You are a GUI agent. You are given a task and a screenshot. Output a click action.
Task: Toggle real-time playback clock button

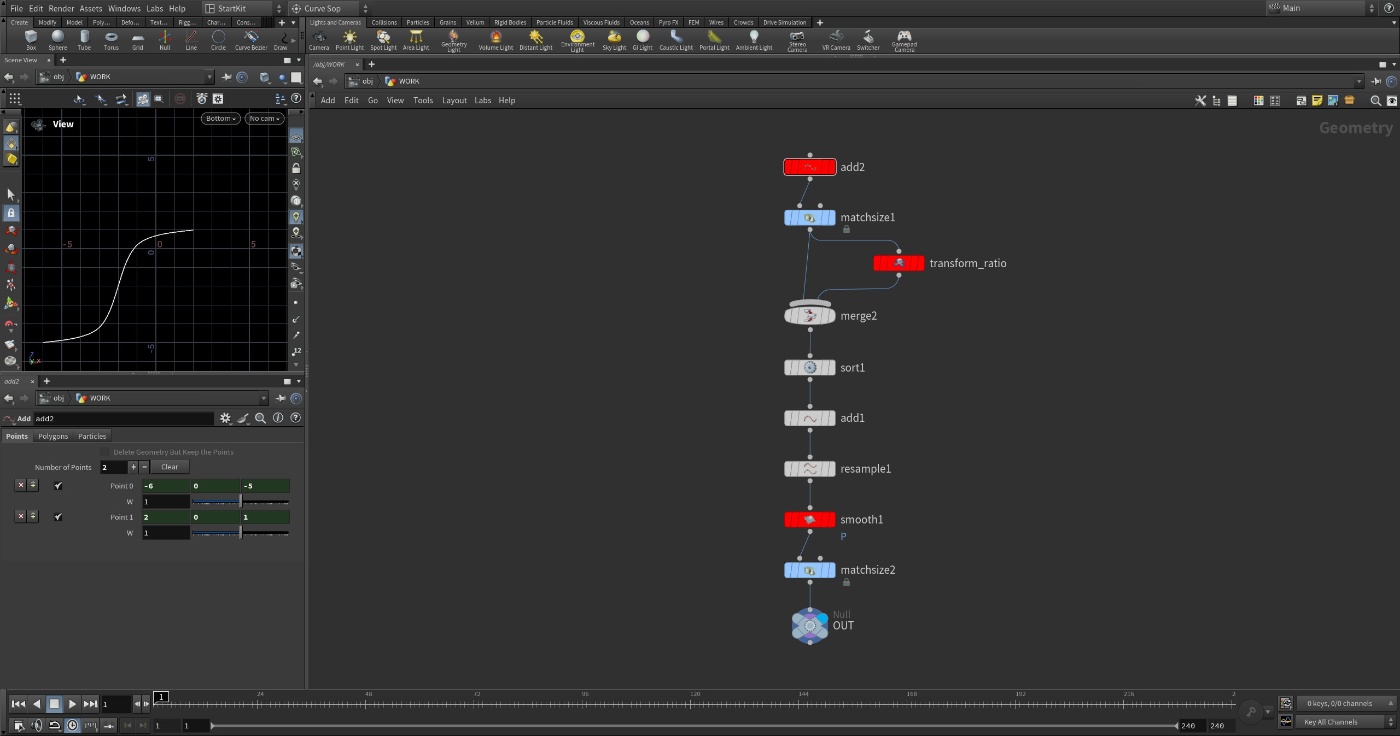72,725
